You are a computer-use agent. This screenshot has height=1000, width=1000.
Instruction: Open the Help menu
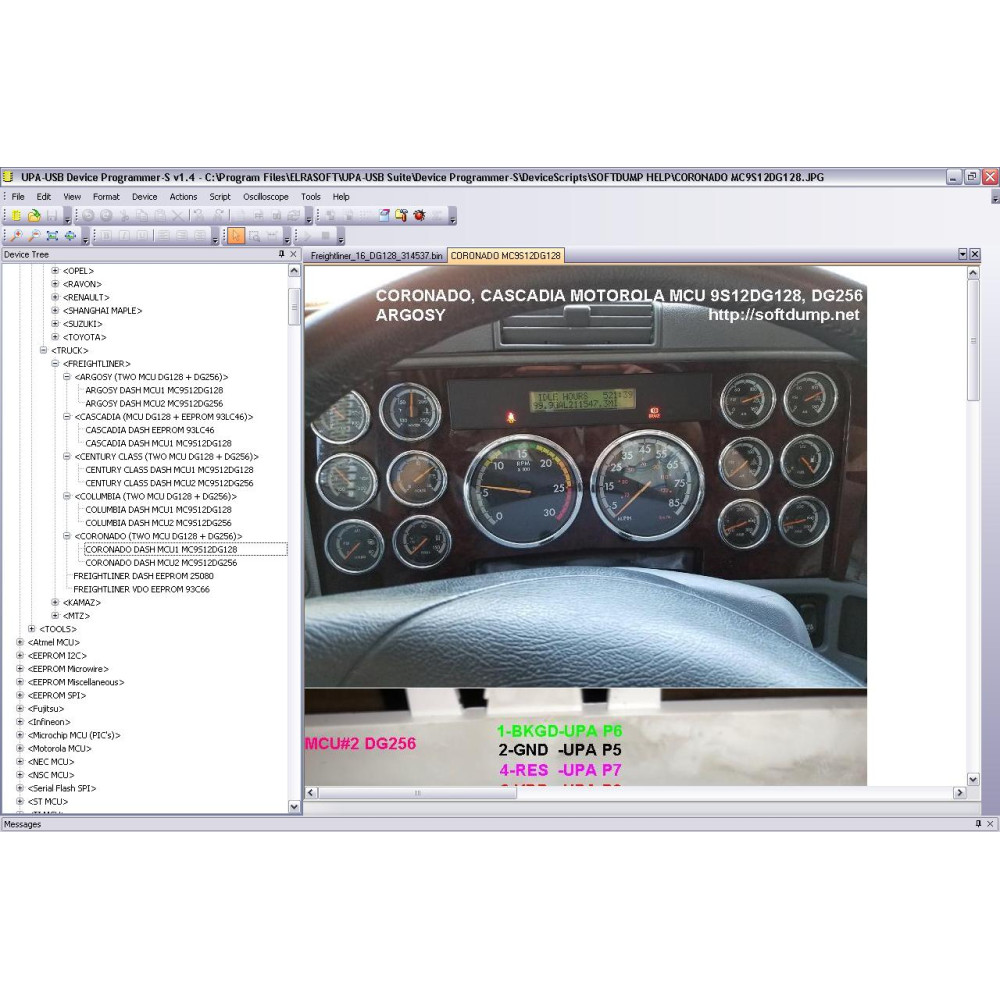[341, 196]
